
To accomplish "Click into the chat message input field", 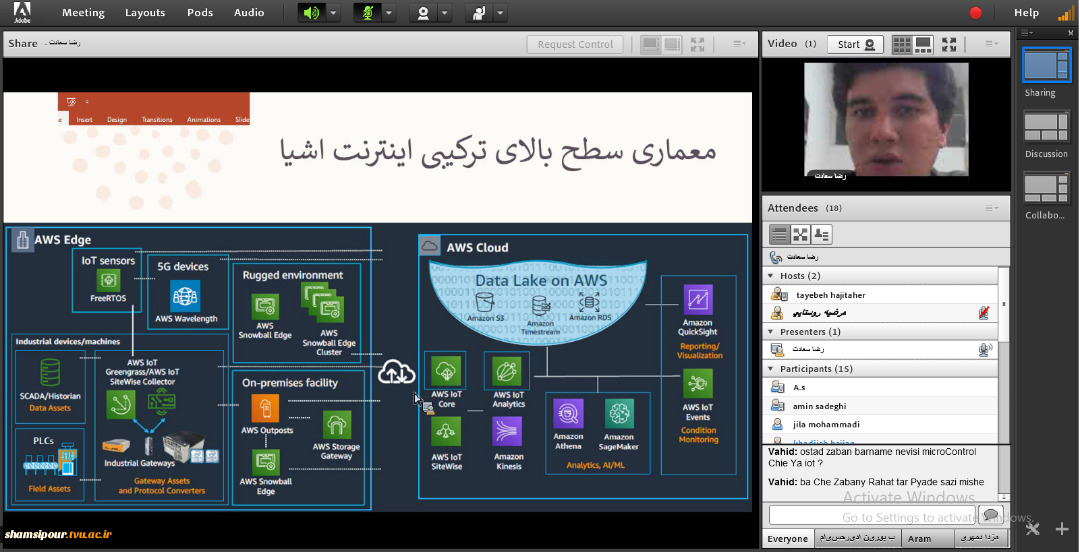I will (871, 515).
